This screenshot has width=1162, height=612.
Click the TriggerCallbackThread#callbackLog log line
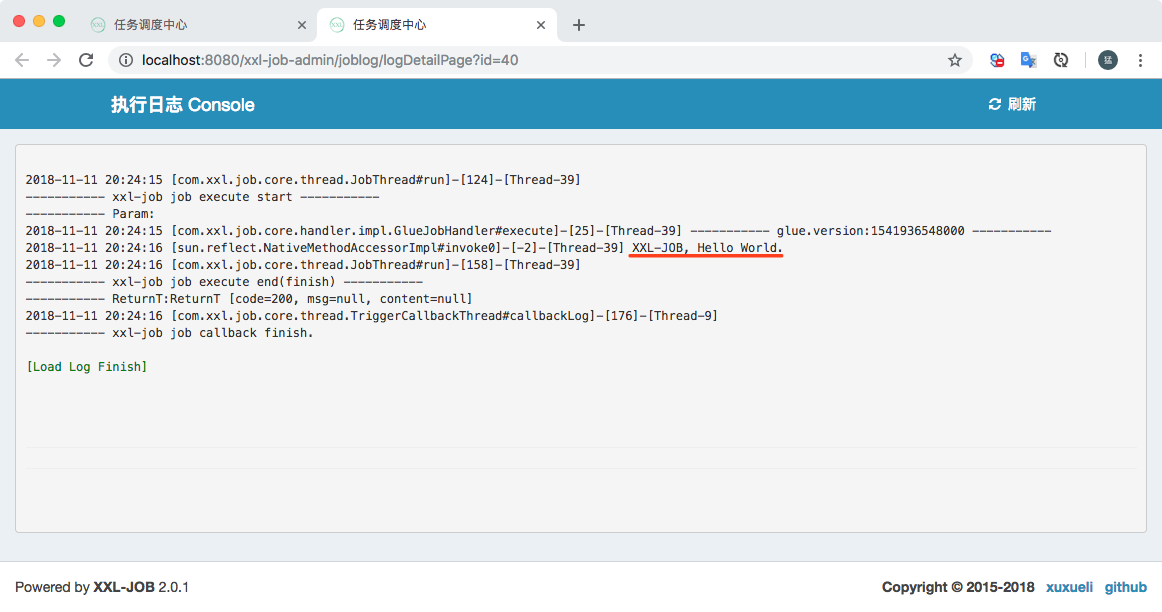tap(371, 316)
